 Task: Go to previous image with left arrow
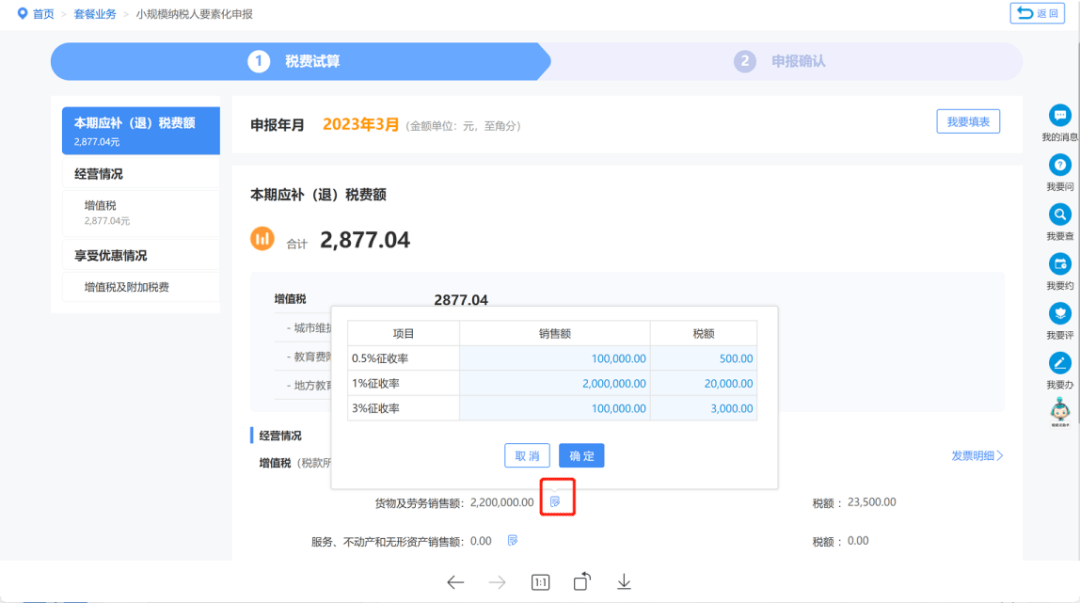tap(455, 583)
